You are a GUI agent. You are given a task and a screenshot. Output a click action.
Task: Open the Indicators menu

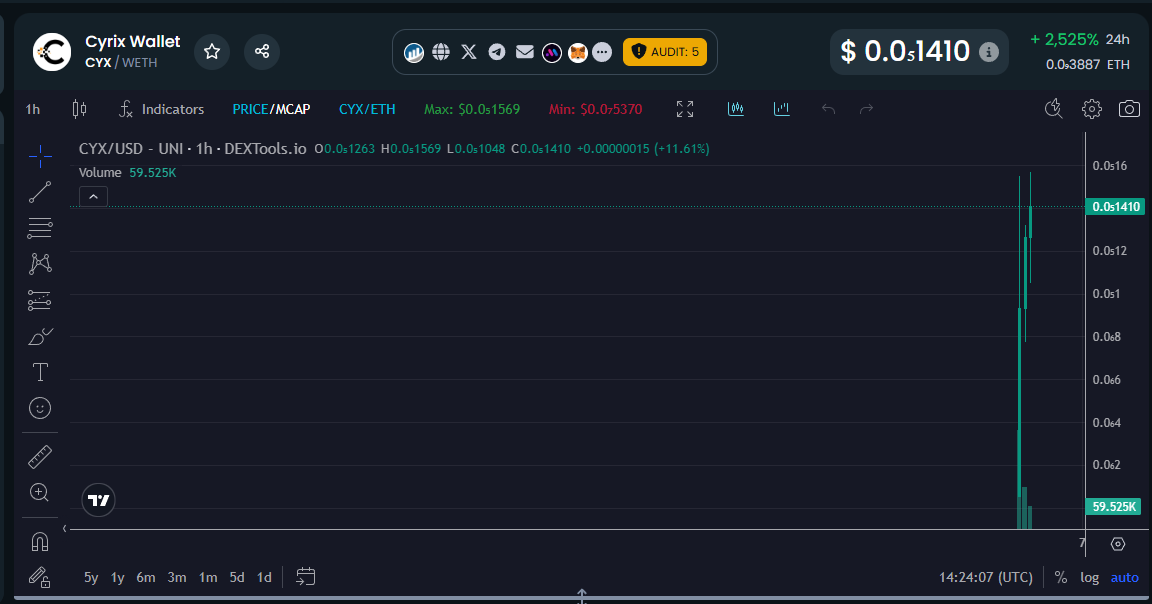[x=162, y=109]
